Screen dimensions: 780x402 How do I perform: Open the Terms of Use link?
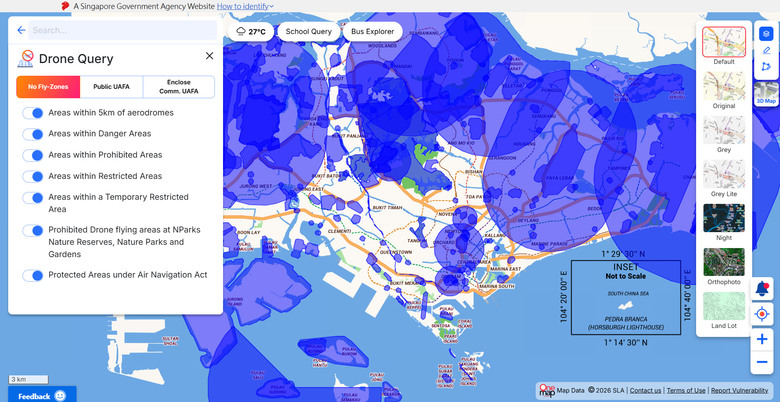(x=686, y=391)
